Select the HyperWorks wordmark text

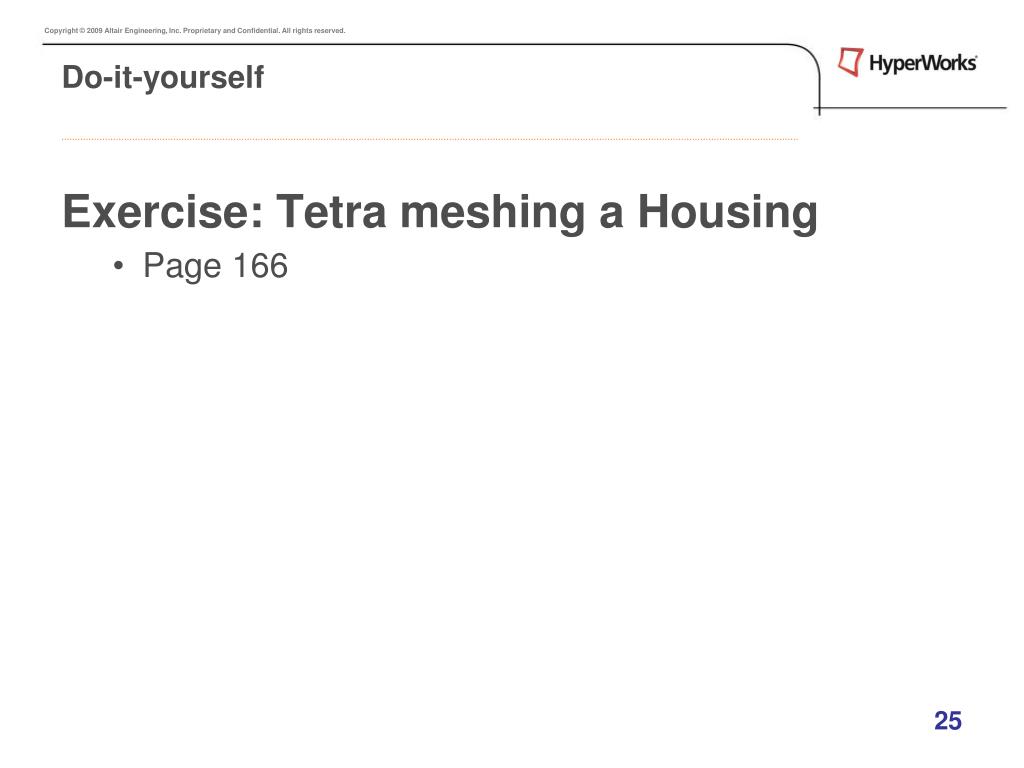tap(921, 63)
